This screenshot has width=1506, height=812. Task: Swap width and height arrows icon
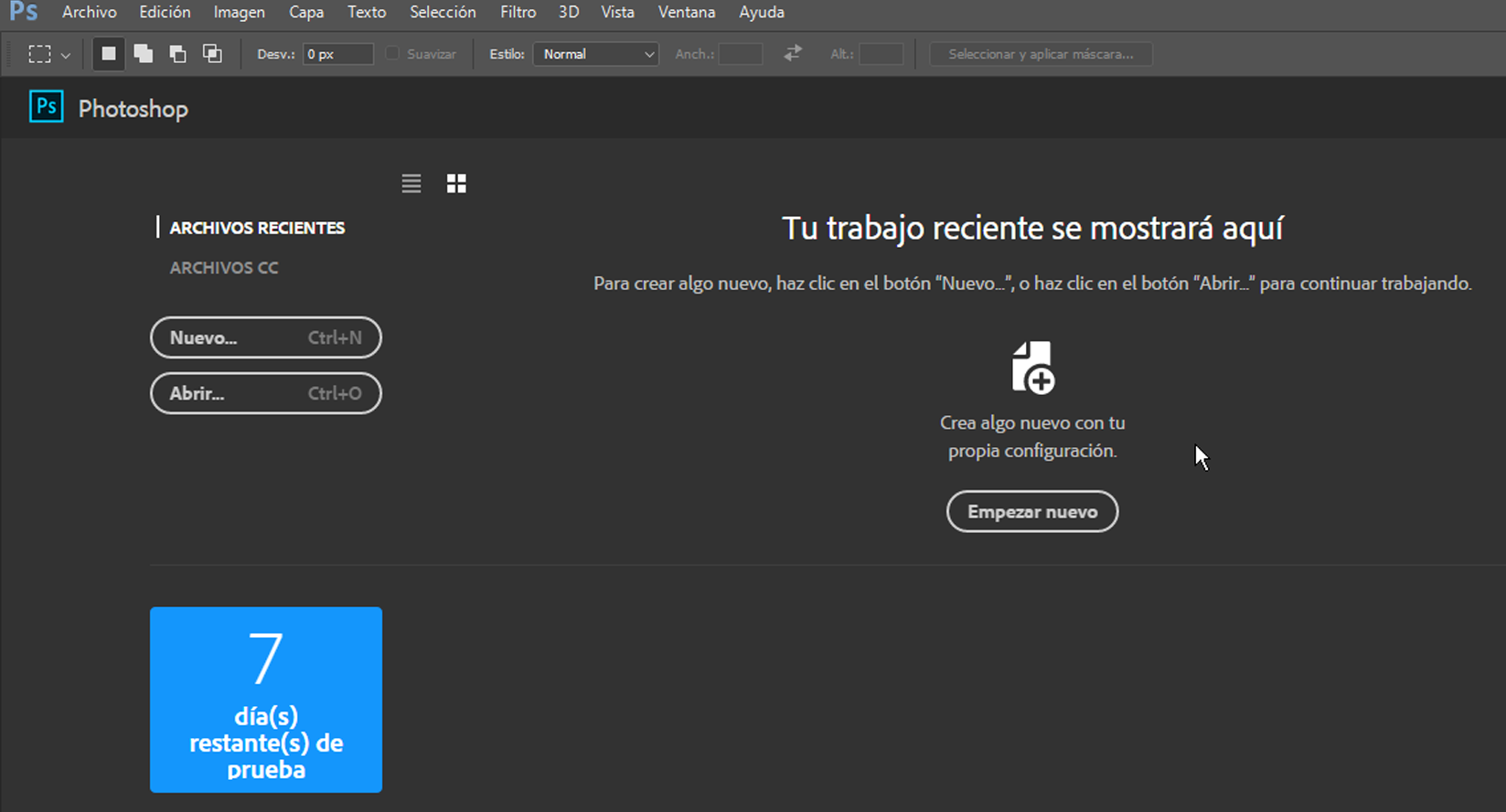coord(793,54)
